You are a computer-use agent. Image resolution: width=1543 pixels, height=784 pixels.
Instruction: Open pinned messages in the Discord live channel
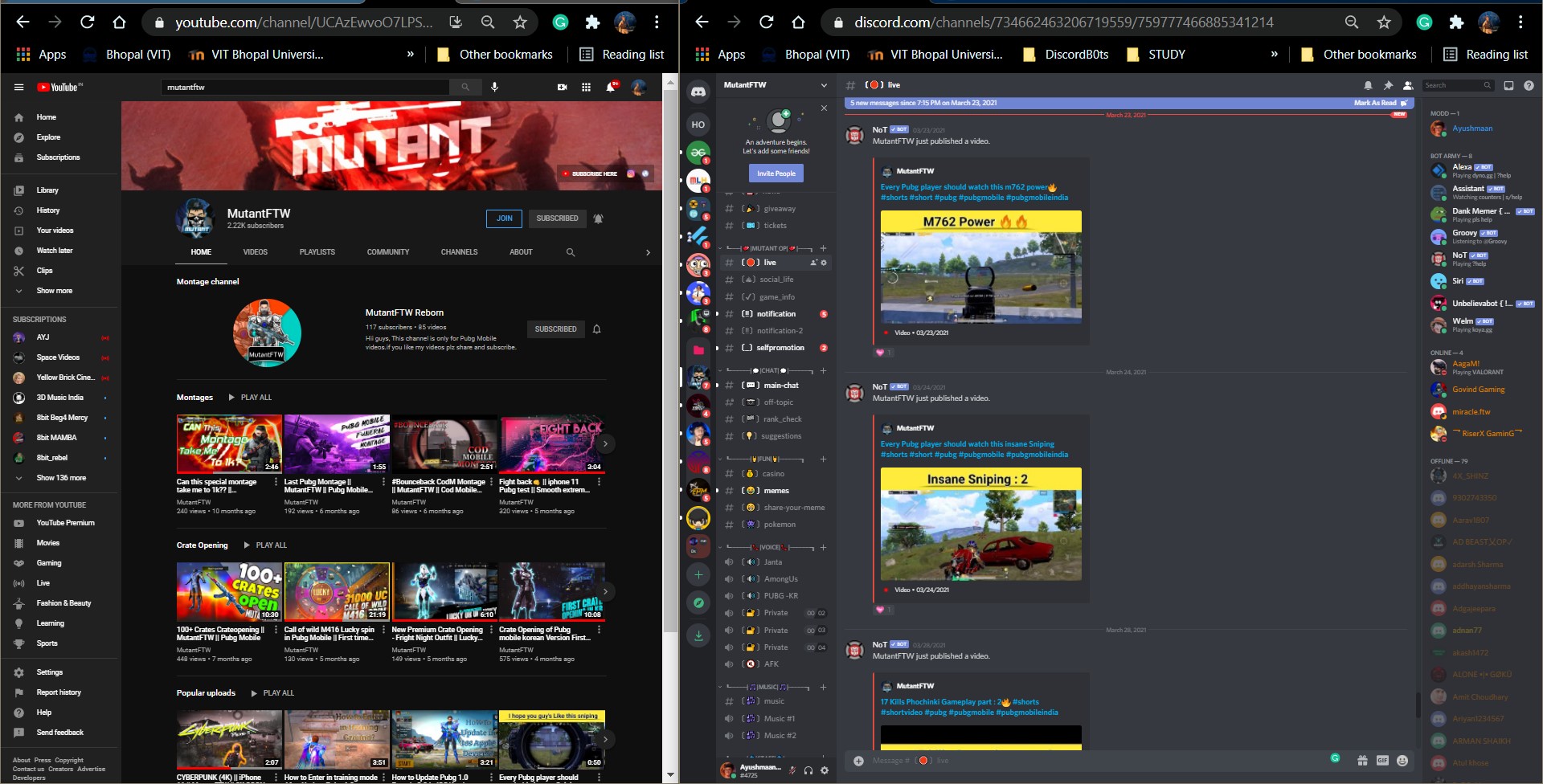1388,85
